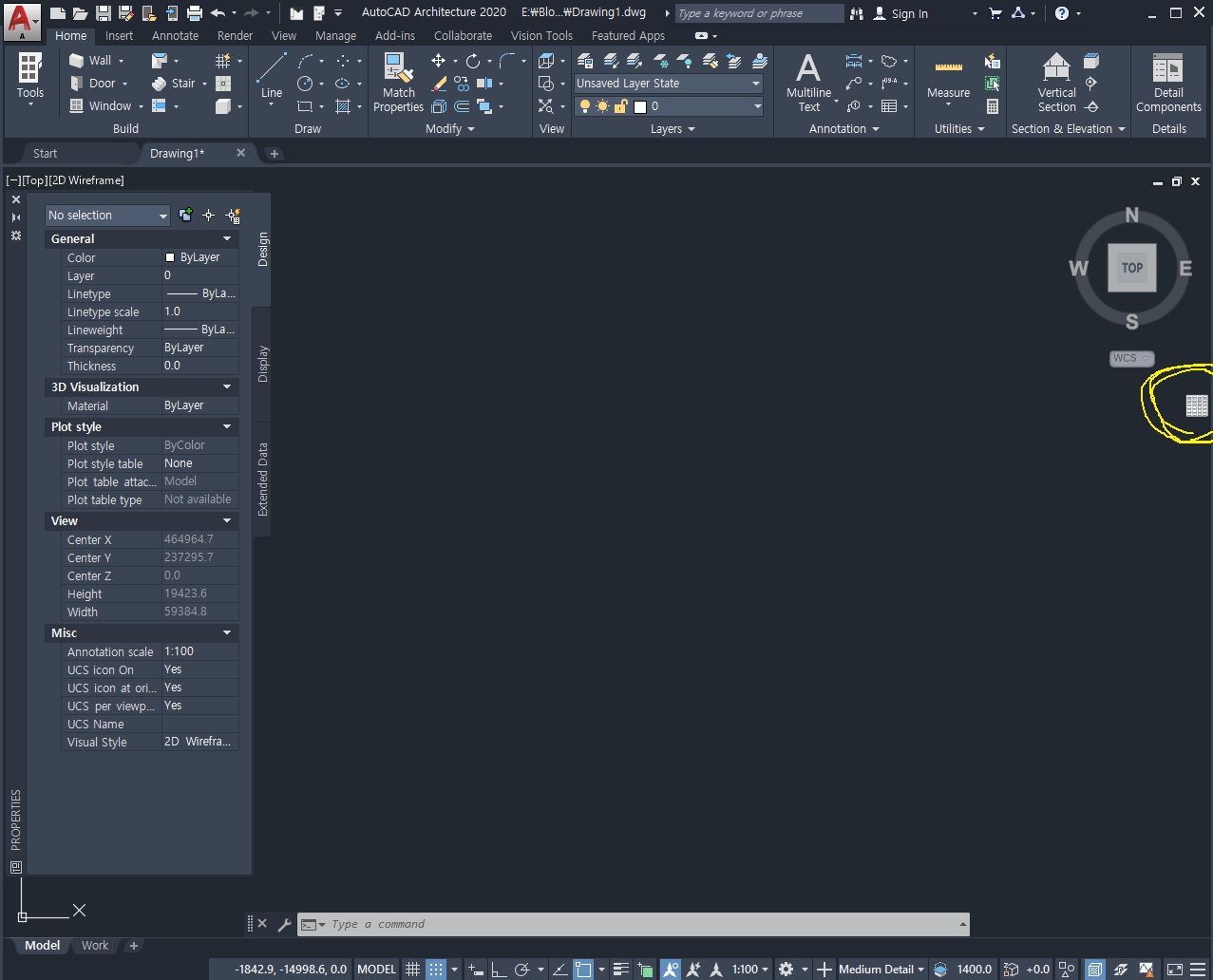The height and width of the screenshot is (980, 1213).
Task: Open workspace switching gear icon in status bar
Action: (x=786, y=970)
